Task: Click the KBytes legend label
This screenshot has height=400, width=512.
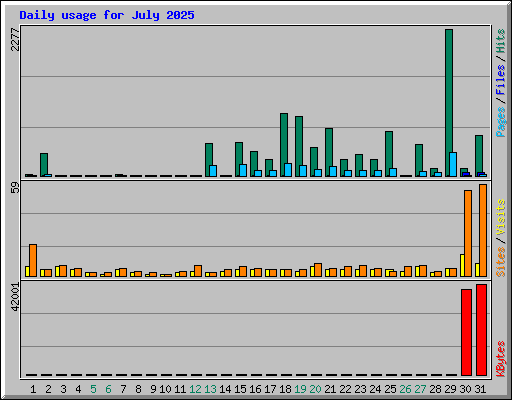Action: click(x=501, y=359)
